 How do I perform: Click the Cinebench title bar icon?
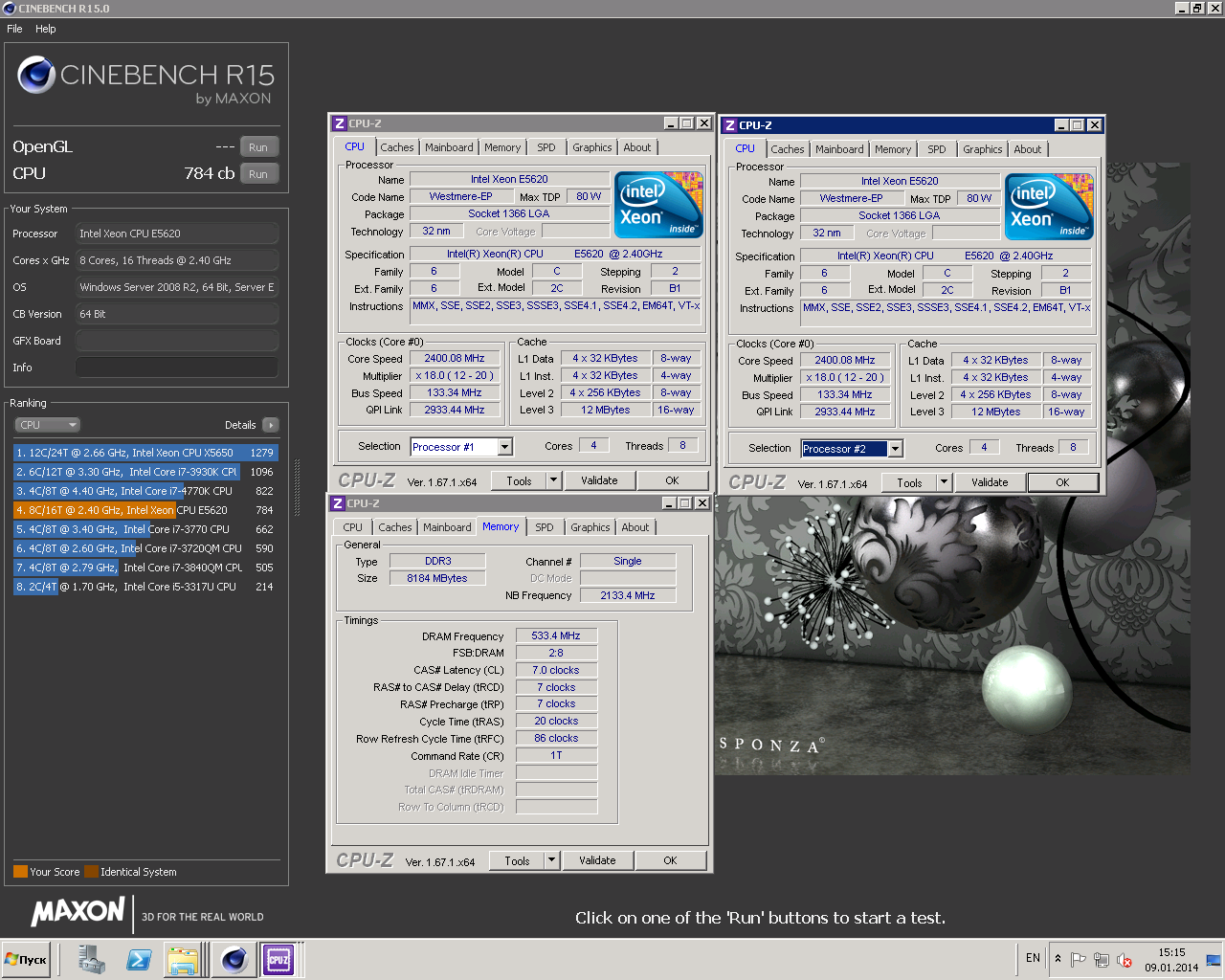[9, 8]
